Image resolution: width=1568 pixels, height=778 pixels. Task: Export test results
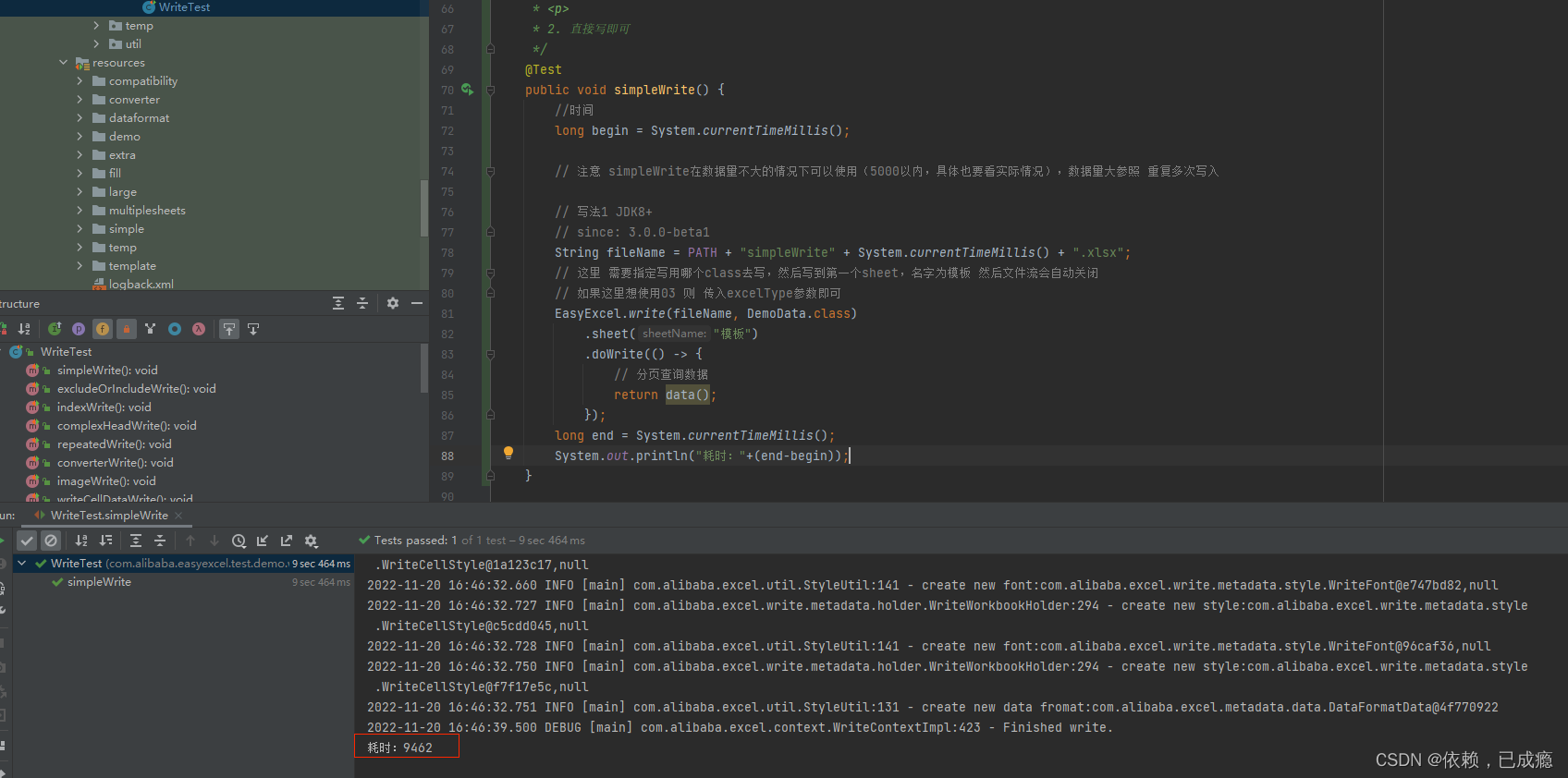[287, 541]
